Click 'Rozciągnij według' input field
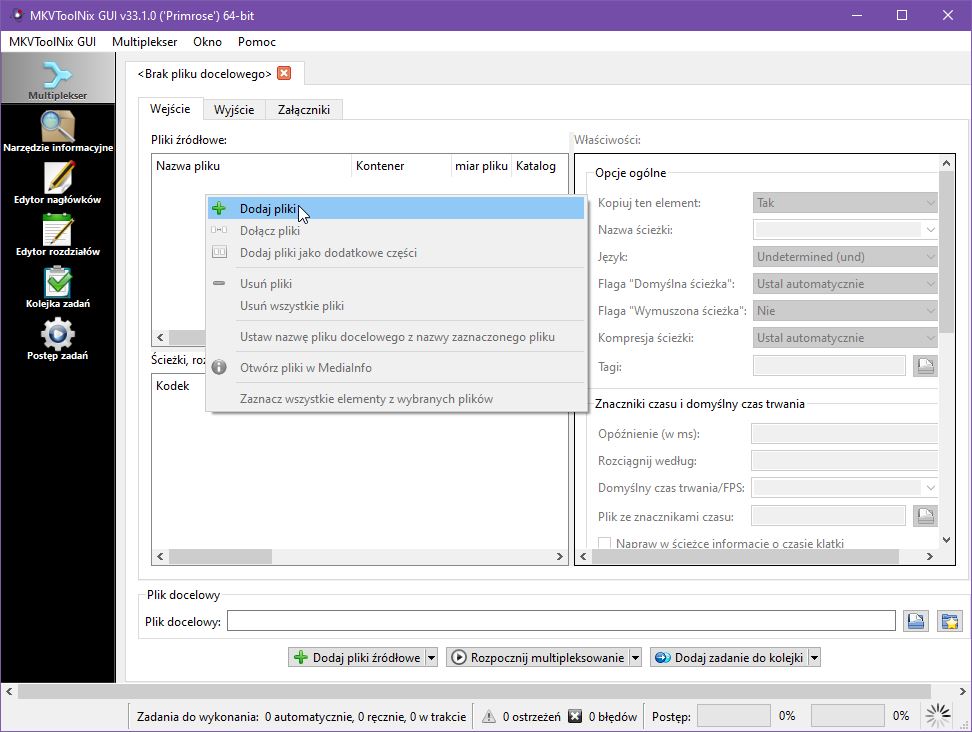The height and width of the screenshot is (732, 972). [844, 461]
